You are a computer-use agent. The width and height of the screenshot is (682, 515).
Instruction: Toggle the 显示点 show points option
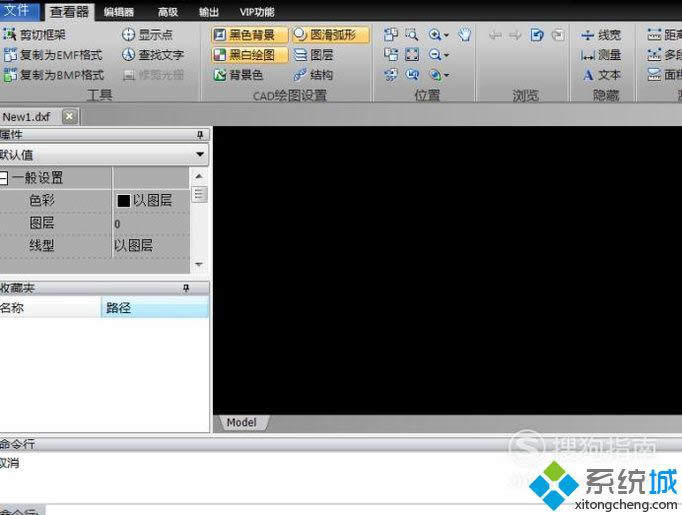coord(147,35)
